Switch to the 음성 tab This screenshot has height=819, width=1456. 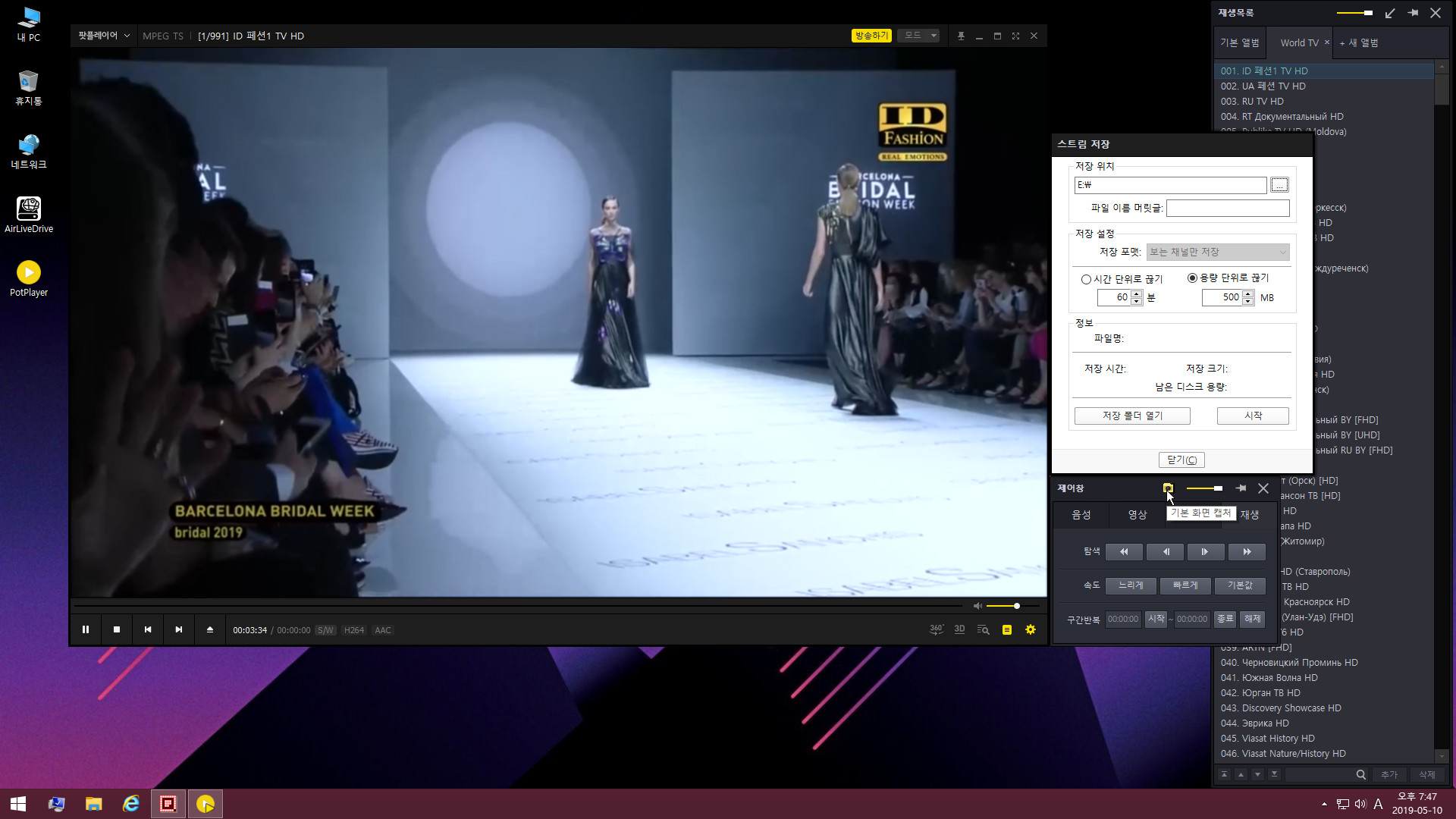(x=1081, y=514)
